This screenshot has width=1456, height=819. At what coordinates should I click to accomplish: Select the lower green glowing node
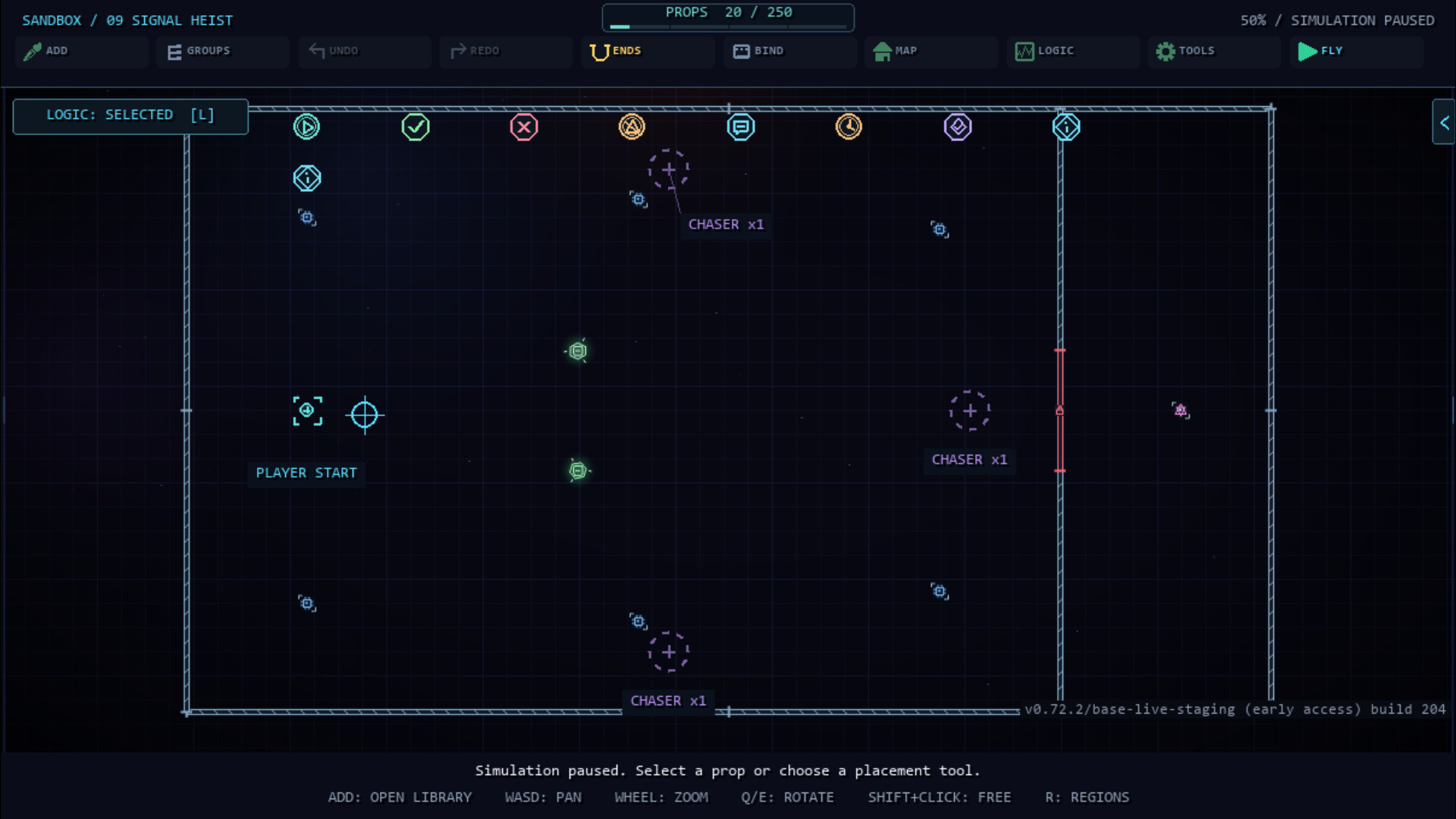click(579, 471)
